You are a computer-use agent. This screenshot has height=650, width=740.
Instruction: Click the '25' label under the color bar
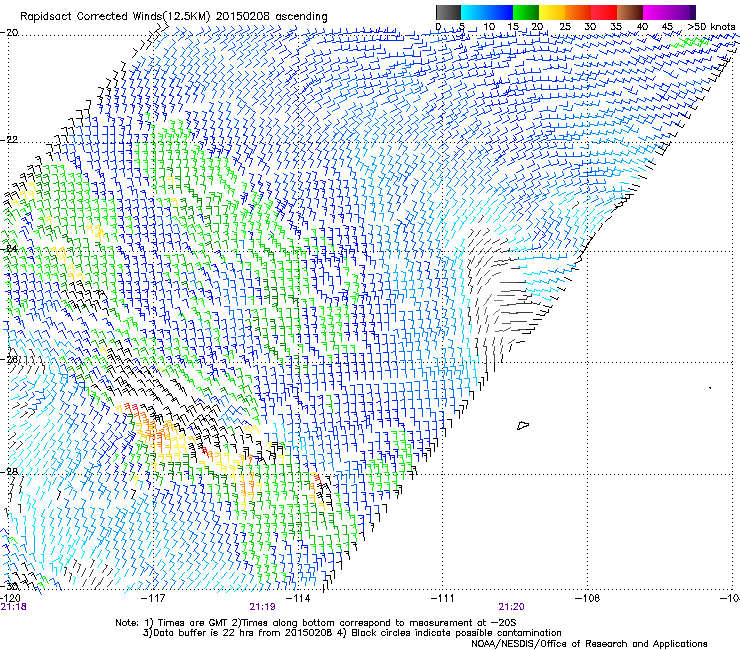[x=565, y=27]
